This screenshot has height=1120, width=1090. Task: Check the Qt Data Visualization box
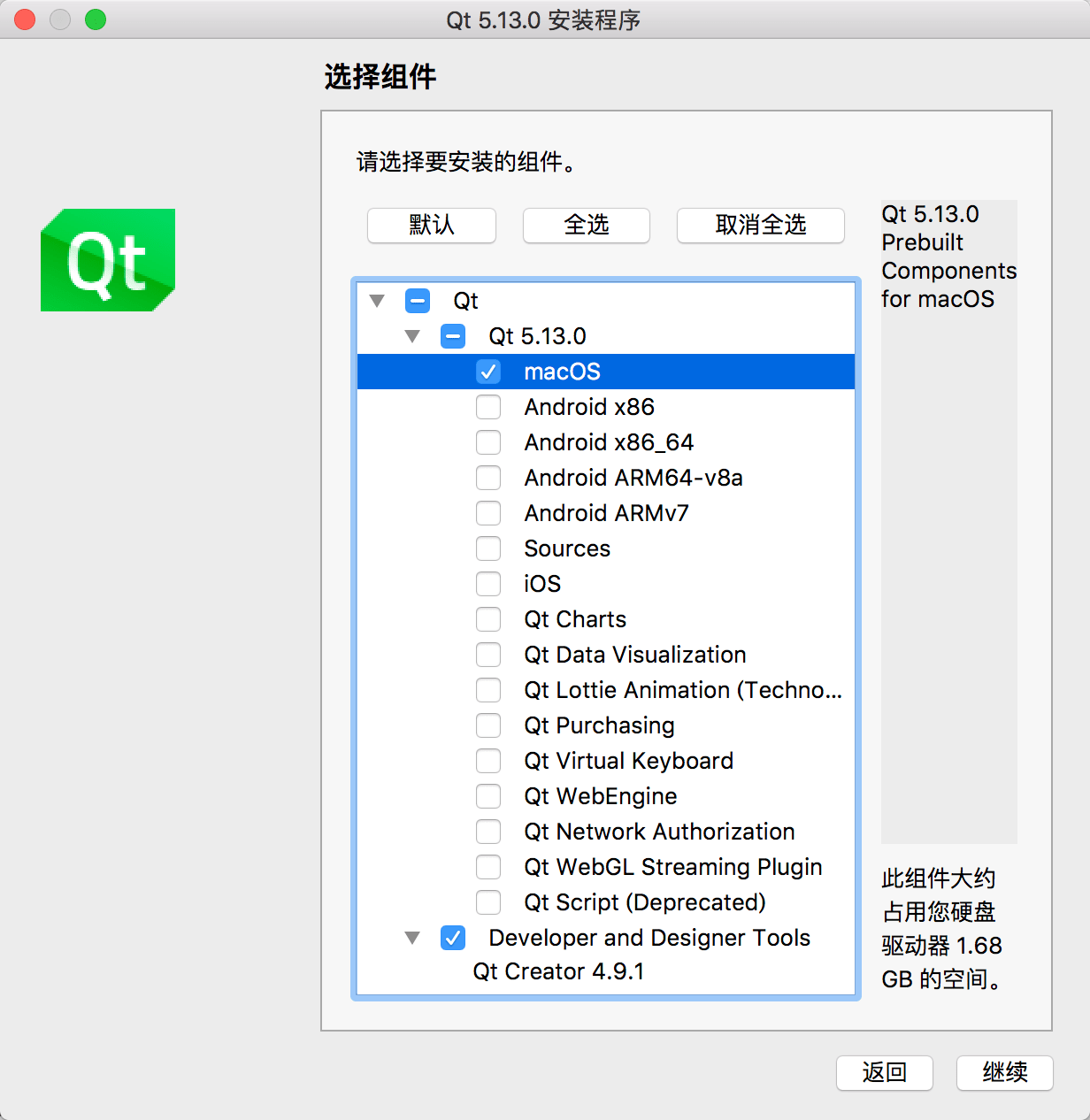(x=488, y=655)
